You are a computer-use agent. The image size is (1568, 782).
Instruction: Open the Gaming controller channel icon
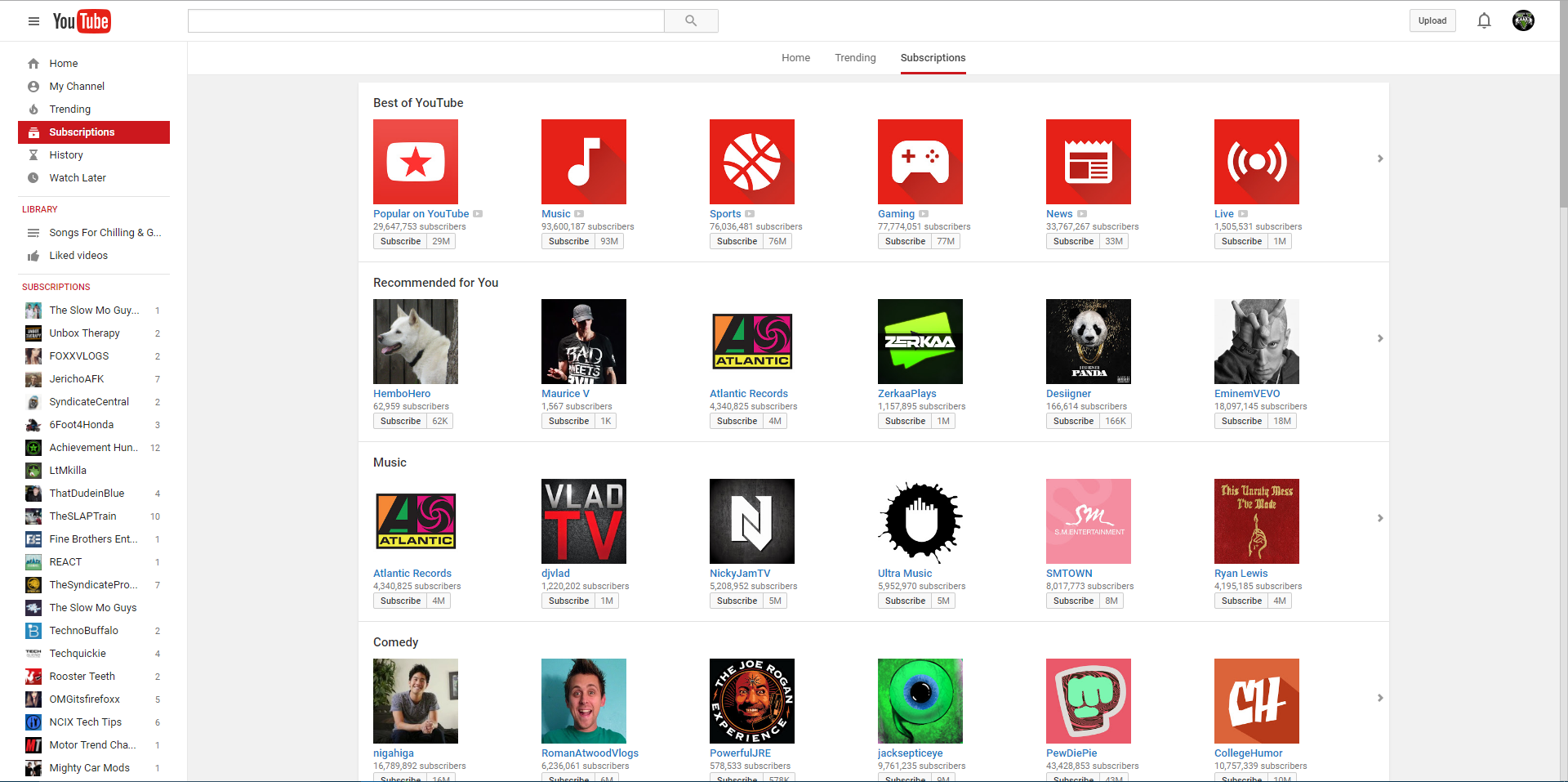pyautogui.click(x=920, y=162)
